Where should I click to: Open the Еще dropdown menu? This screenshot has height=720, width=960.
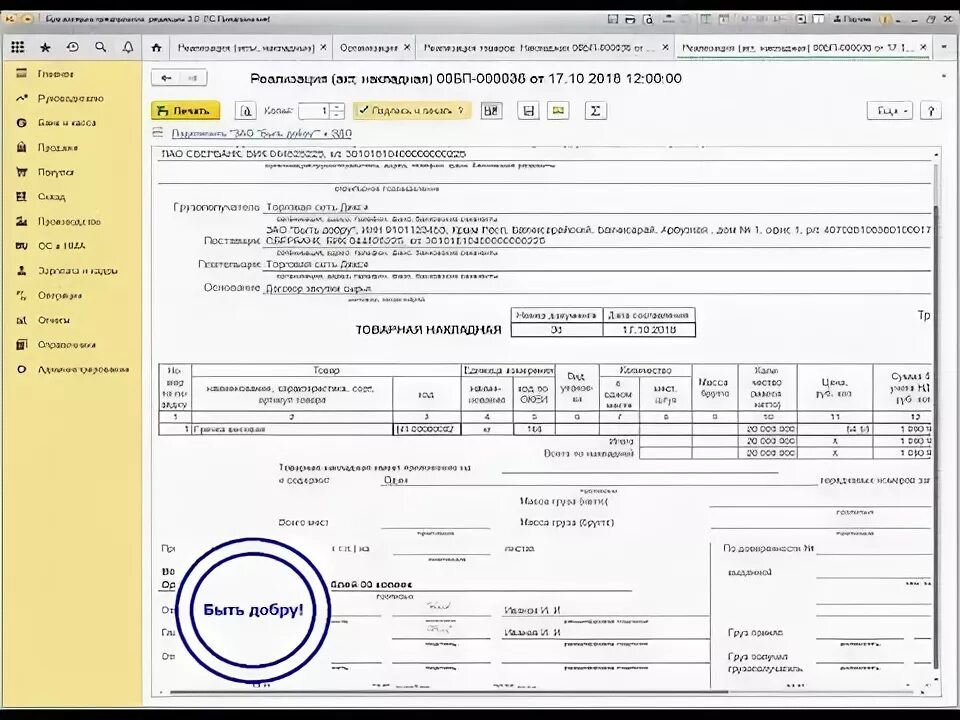point(890,111)
